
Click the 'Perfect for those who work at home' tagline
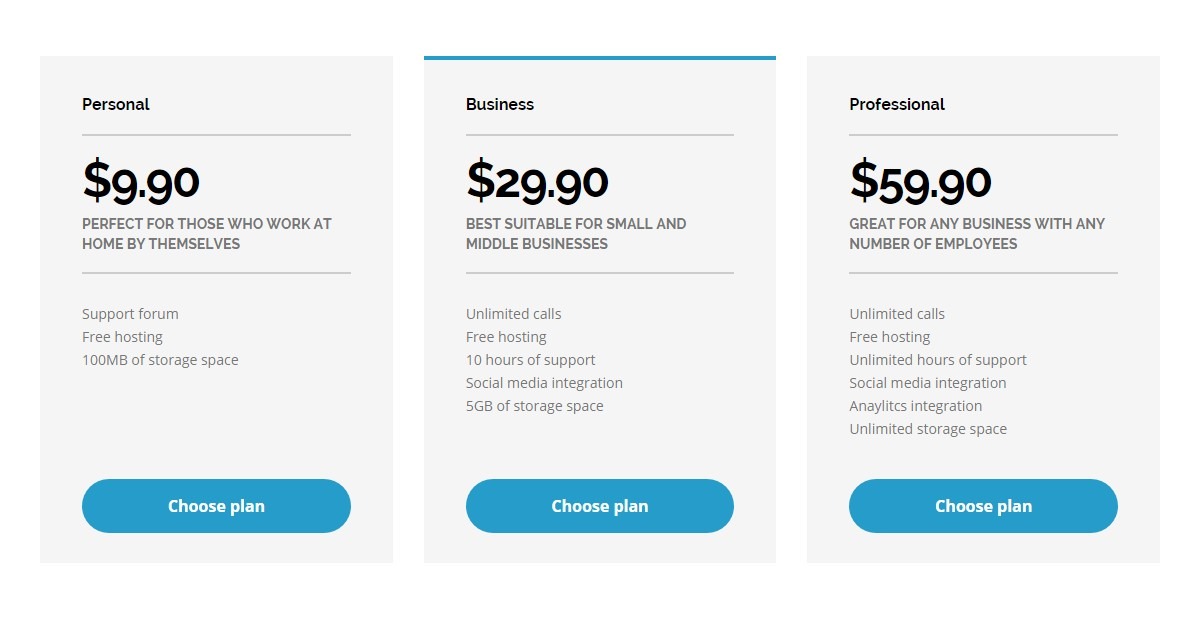click(207, 234)
